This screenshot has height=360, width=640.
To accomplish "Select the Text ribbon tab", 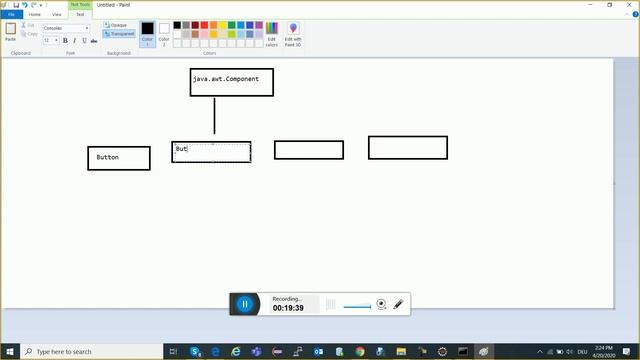I will click(80, 14).
